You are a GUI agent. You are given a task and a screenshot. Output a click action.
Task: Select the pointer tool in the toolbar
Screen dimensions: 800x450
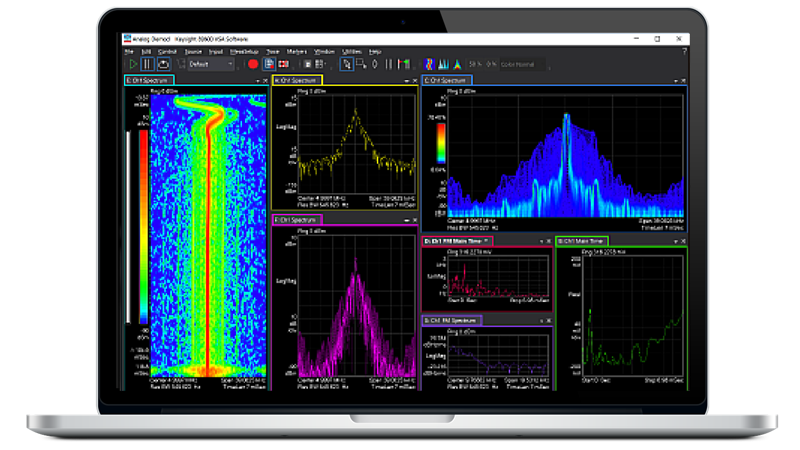tap(346, 64)
